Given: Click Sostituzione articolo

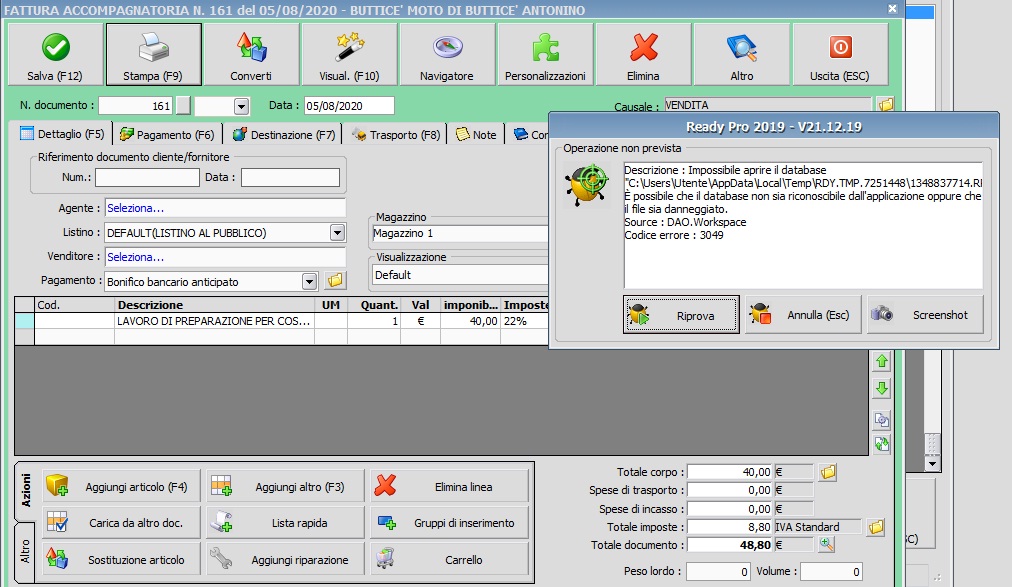Looking at the screenshot, I should click(x=121, y=559).
